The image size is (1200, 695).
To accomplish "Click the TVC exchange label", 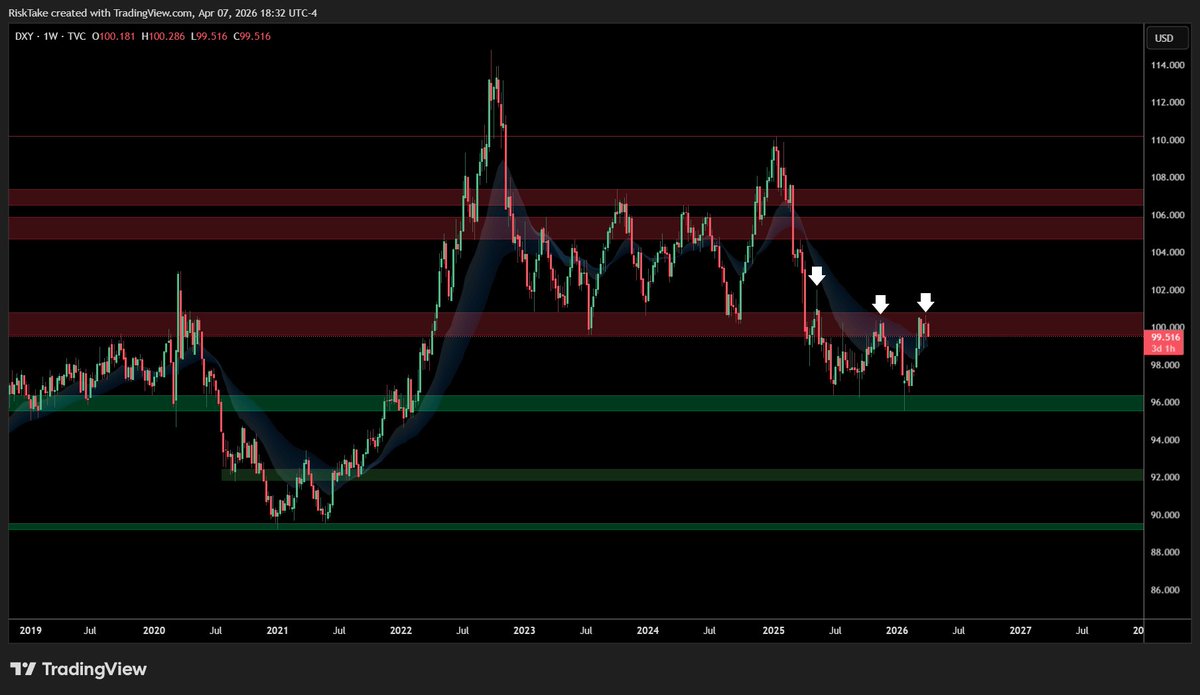I will coord(75,36).
